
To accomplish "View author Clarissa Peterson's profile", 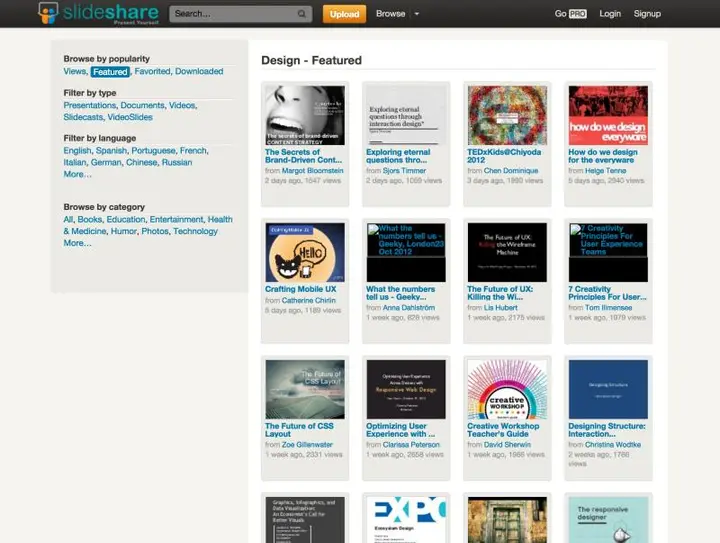I will coord(411,445).
